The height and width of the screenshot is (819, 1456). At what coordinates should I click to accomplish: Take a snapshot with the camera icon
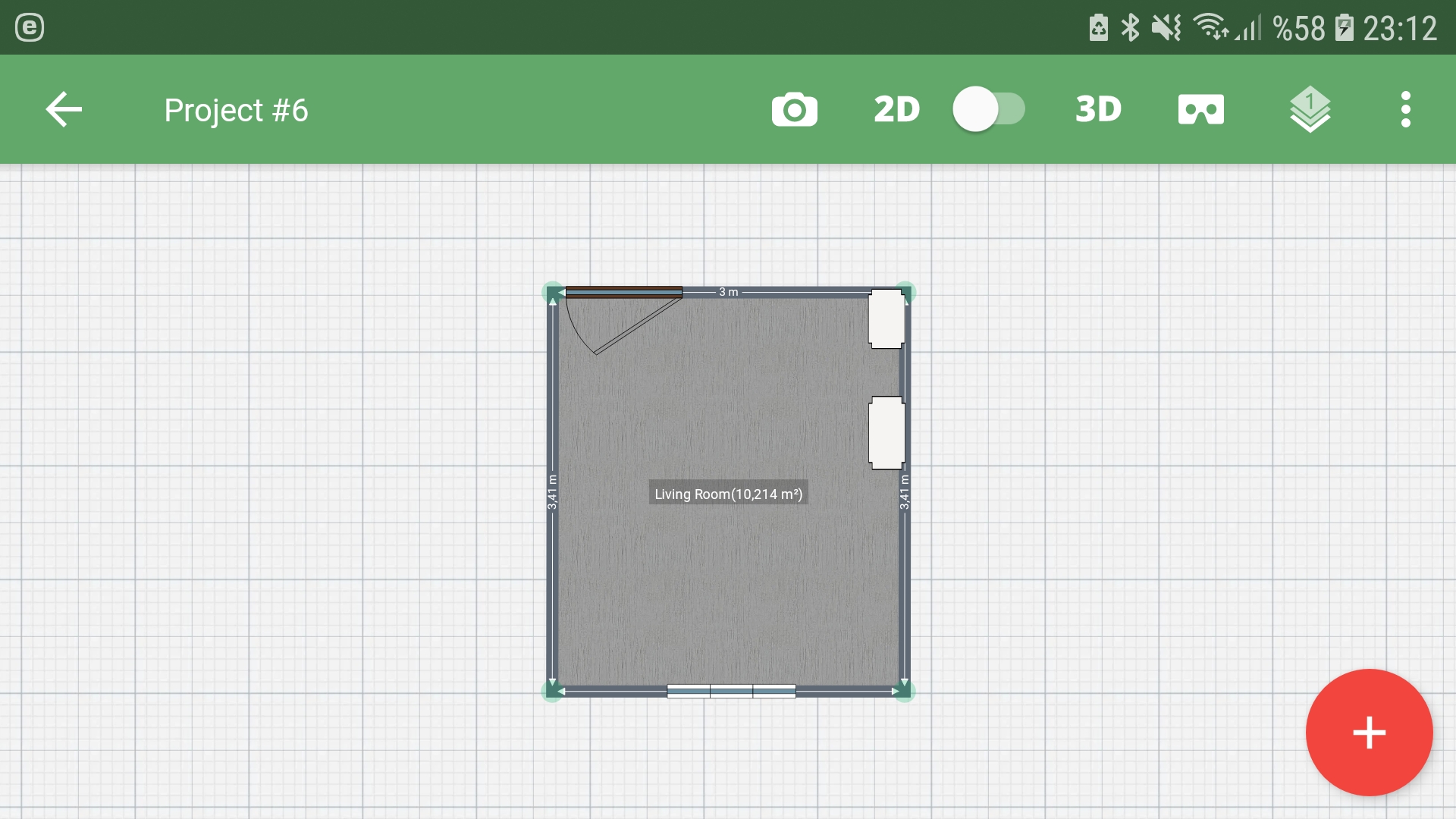[x=794, y=110]
